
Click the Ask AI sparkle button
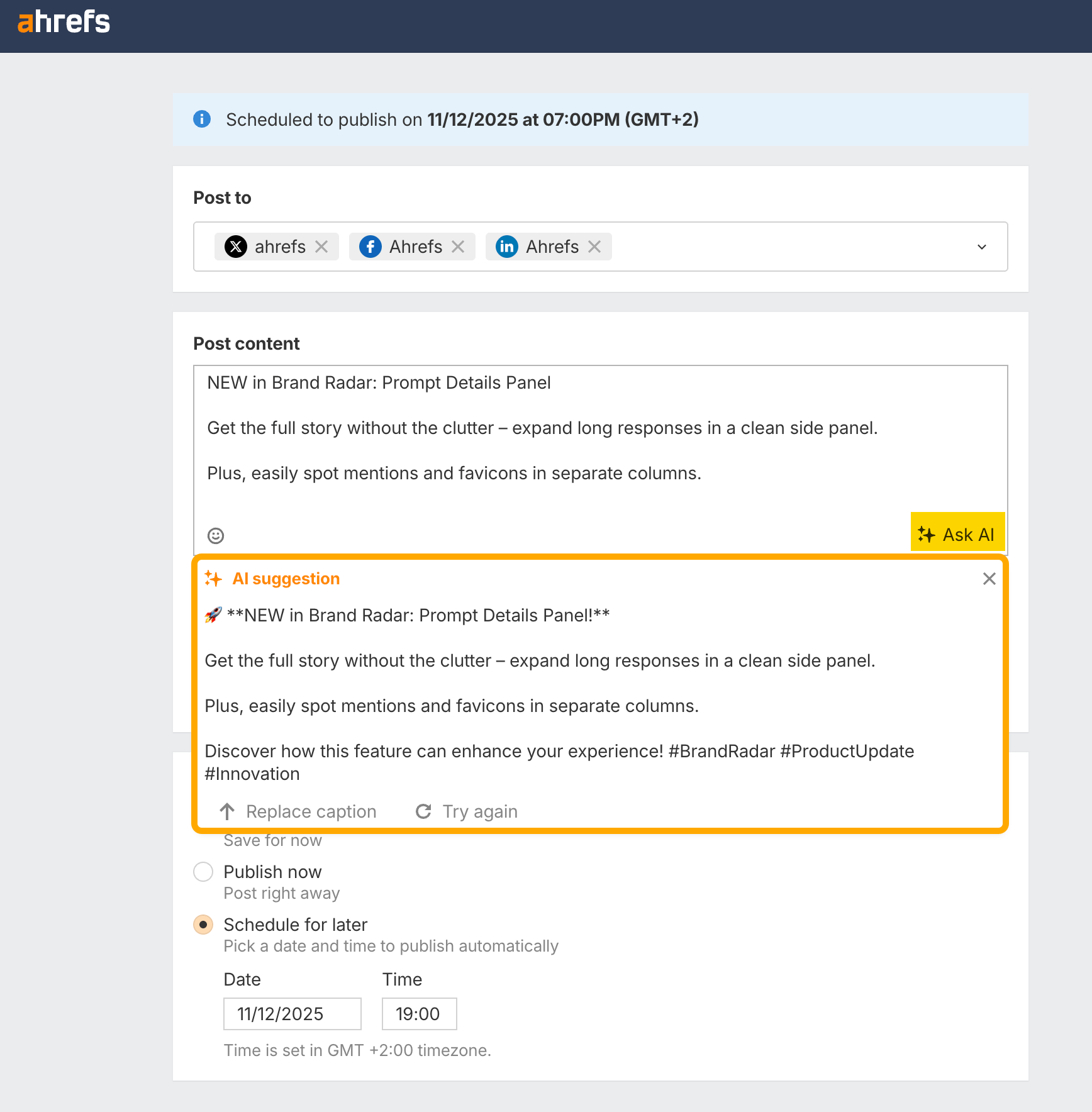pos(957,534)
